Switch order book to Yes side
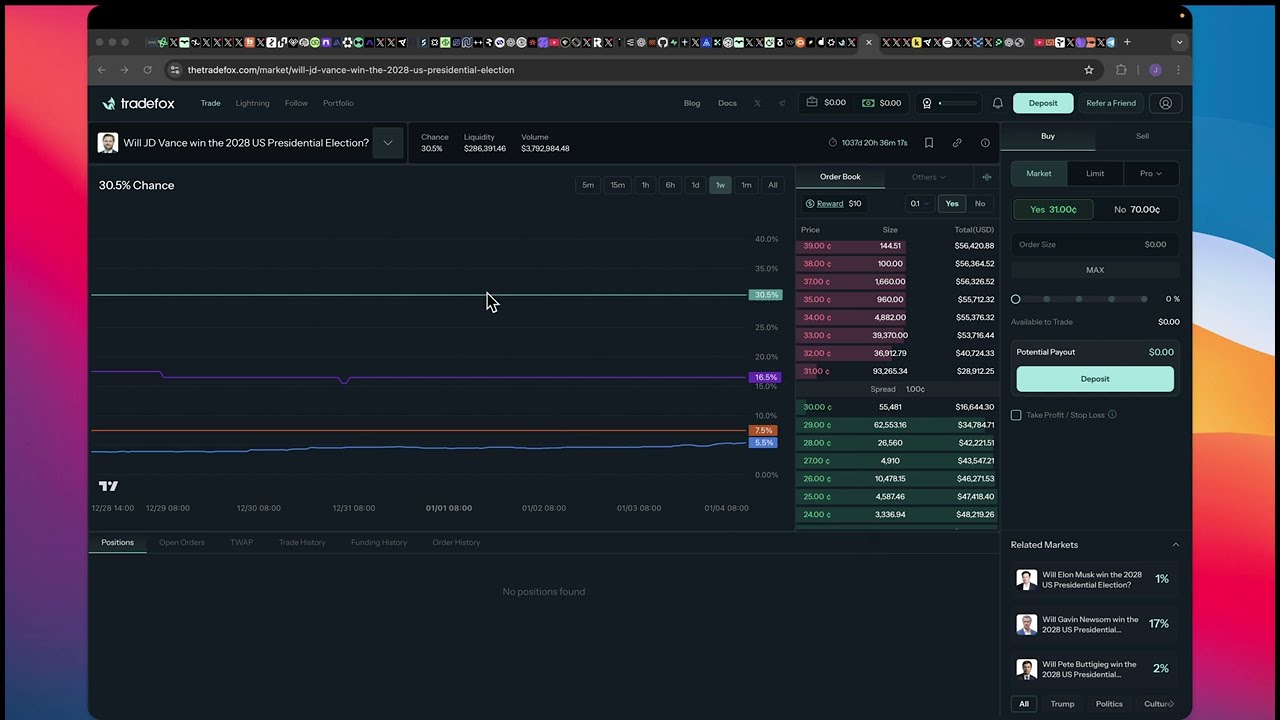This screenshot has width=1280, height=720. (x=952, y=204)
